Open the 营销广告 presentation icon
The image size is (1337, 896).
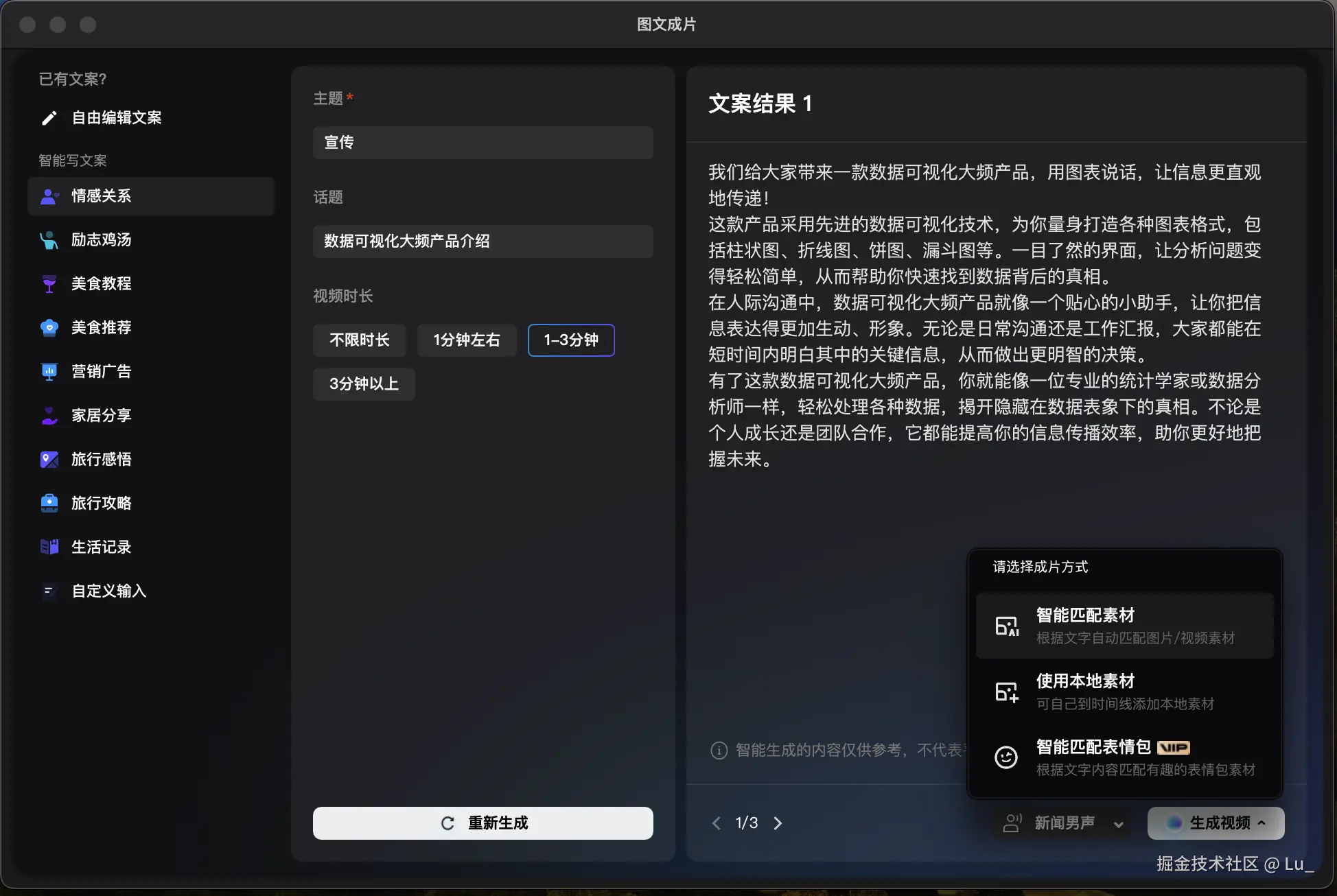click(x=49, y=372)
